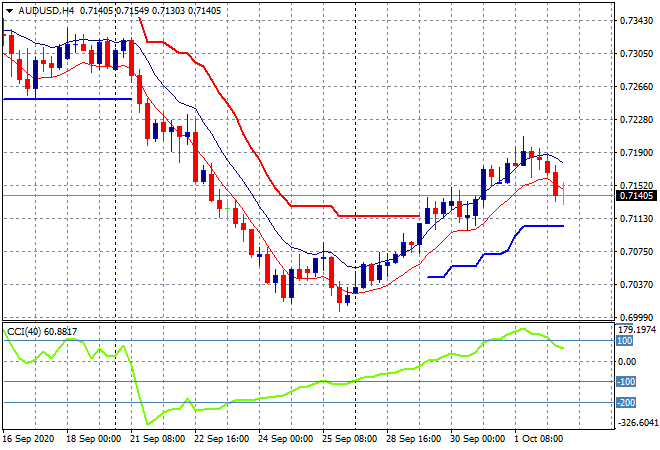Click the green CCI line's lowest trough
660x450 pixels.
tap(146, 422)
